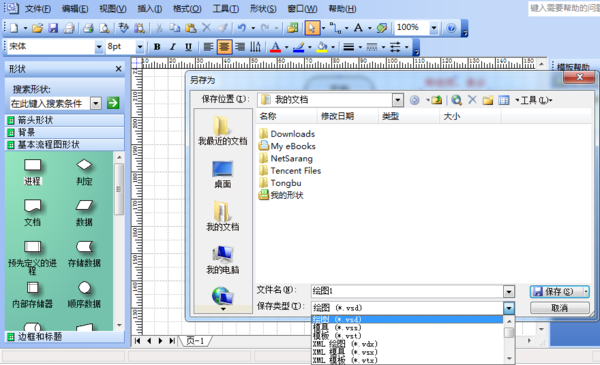
Task: Click the Copy icon in toolbar
Action: pyautogui.click(x=175, y=28)
